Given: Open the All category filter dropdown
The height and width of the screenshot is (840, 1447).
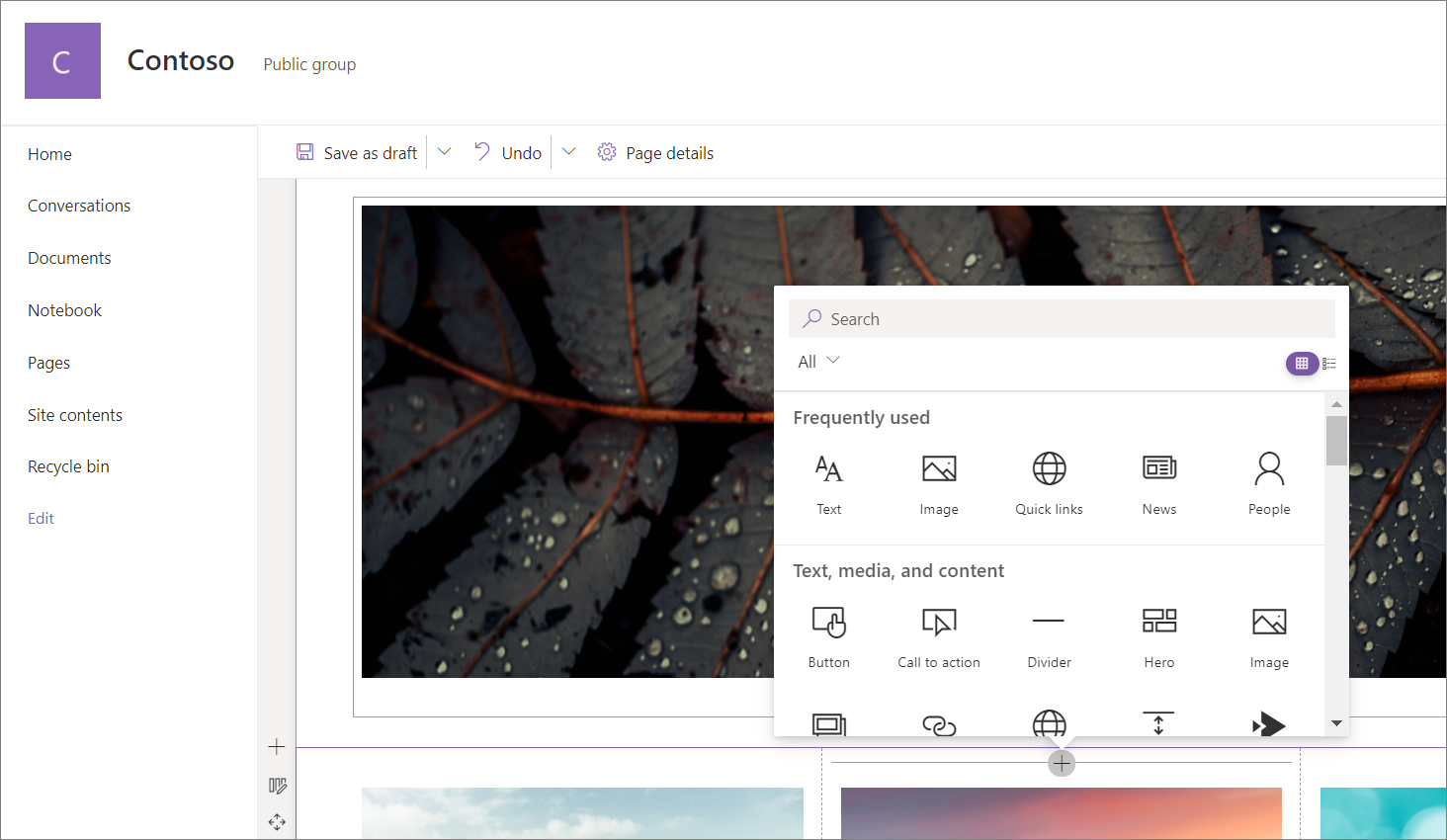Looking at the screenshot, I should (x=816, y=361).
